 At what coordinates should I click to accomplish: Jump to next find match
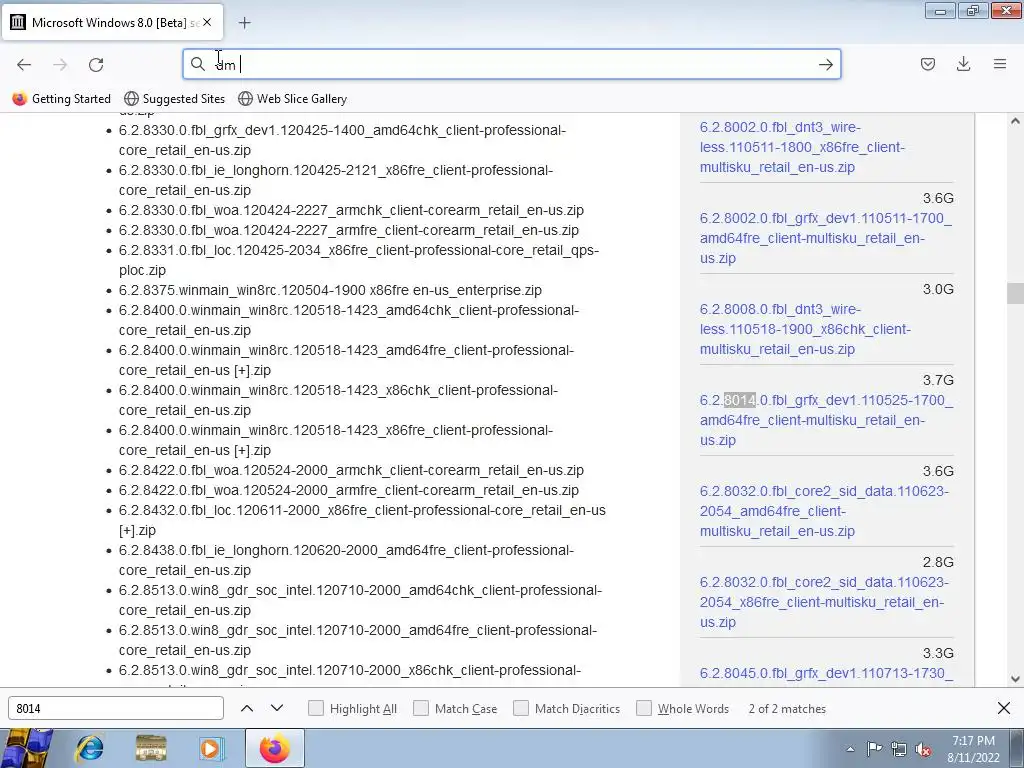click(277, 708)
